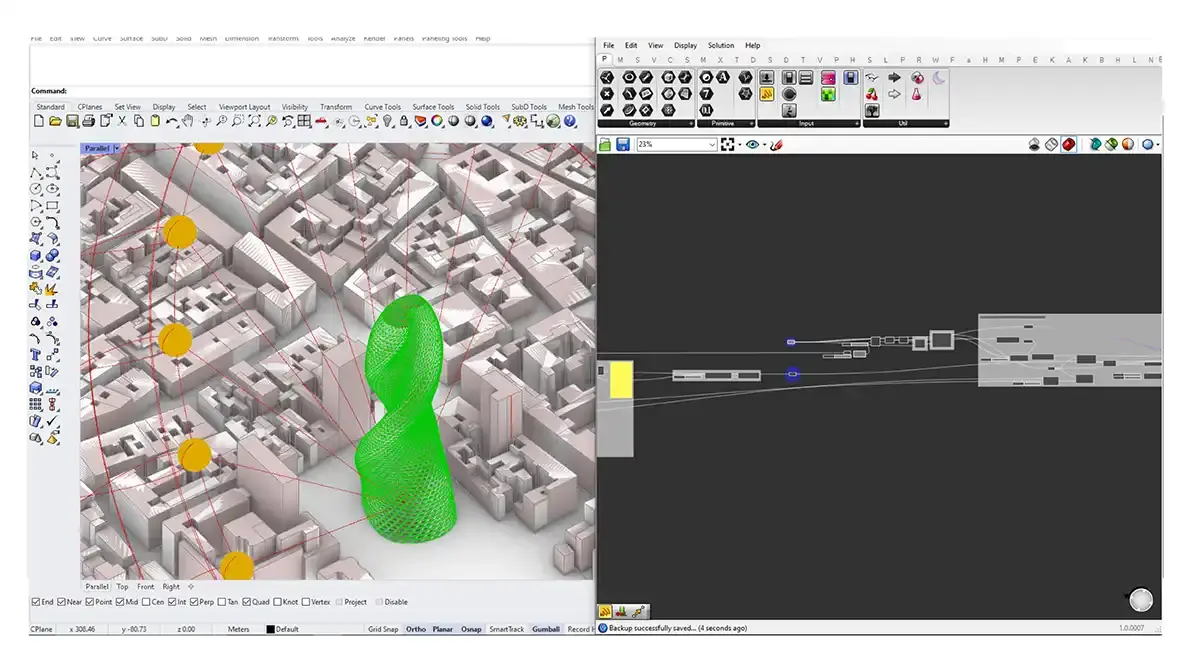Toggle the Near osnap checkbox
Viewport: 1190px width, 666px height.
click(61, 602)
